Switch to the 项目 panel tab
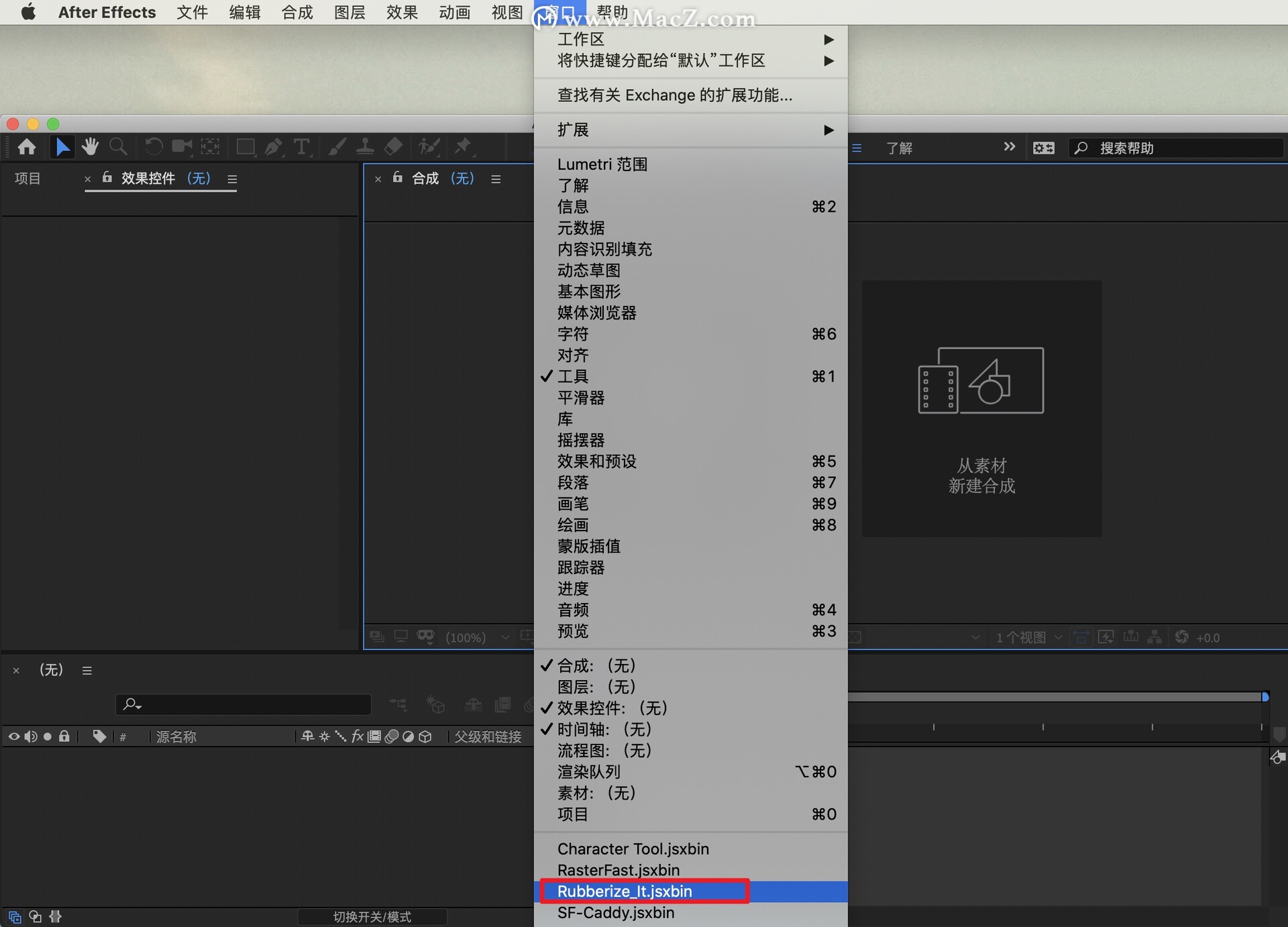Viewport: 1288px width, 927px height. pyautogui.click(x=28, y=178)
